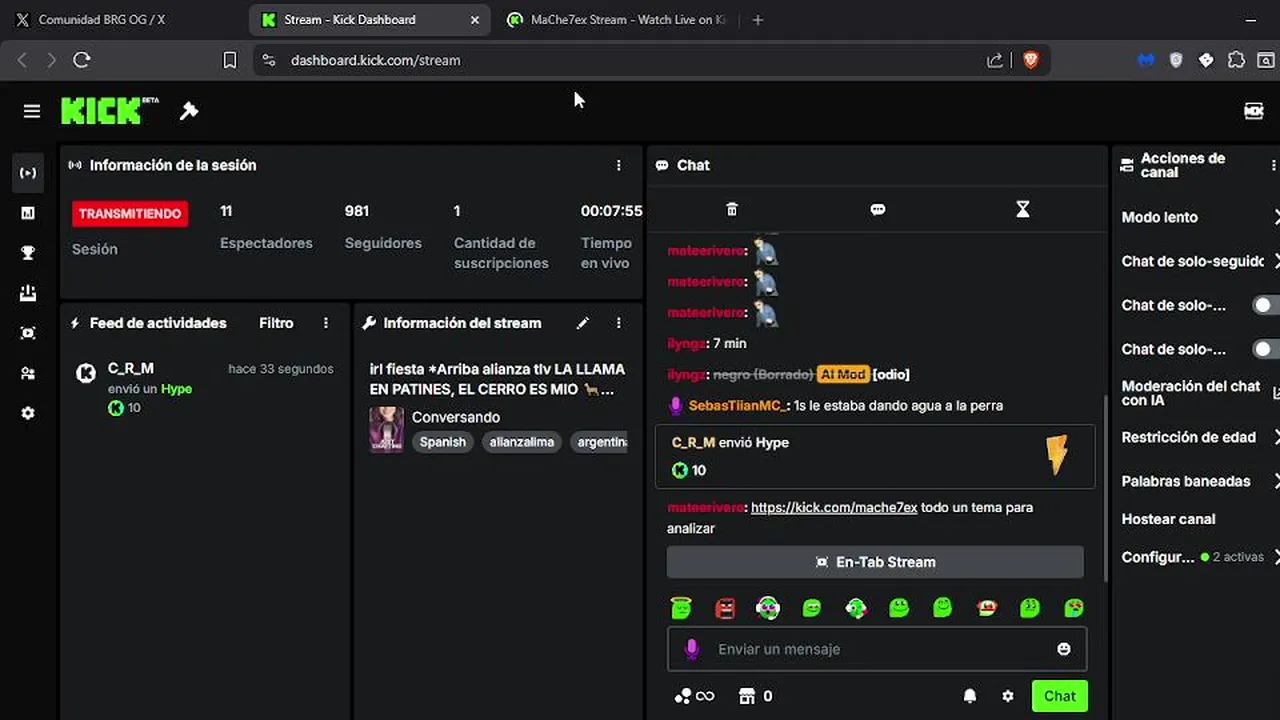Click the alianzalima tag
The image size is (1280, 720).
tap(522, 442)
